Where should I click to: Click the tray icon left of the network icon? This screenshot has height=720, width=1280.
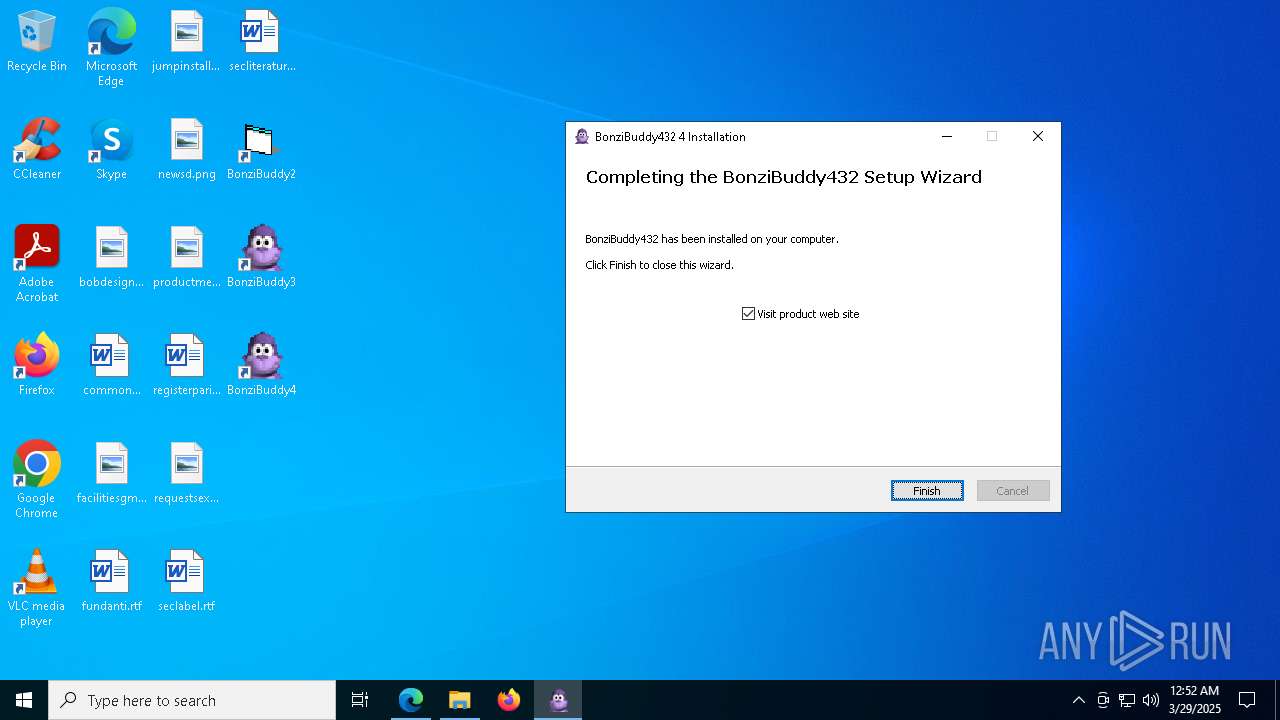1103,700
